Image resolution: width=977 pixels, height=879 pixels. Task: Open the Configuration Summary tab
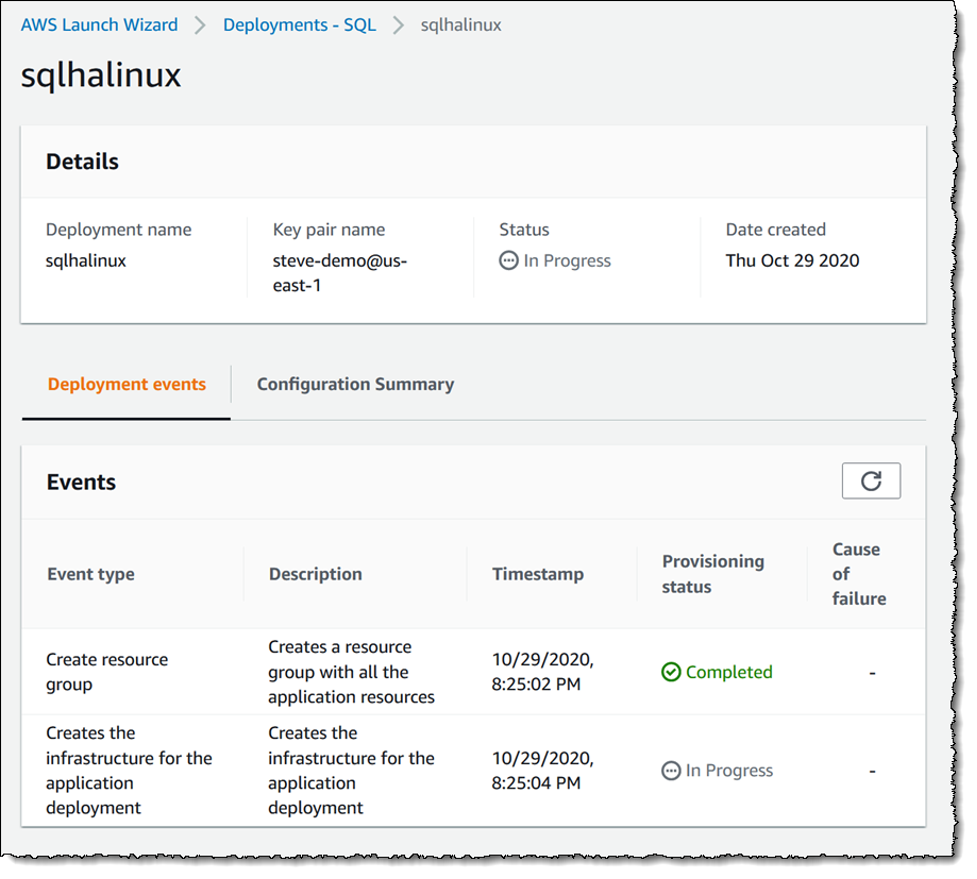point(355,384)
